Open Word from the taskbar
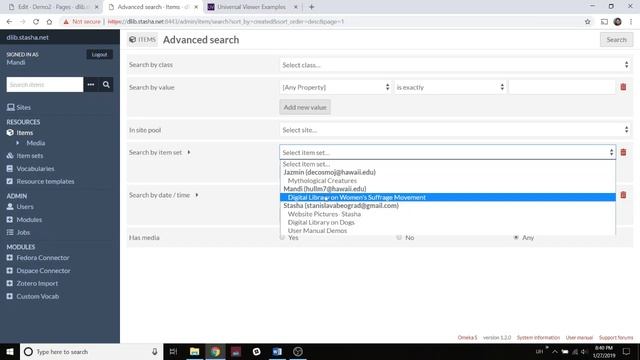This screenshot has width=640, height=360. point(277,351)
